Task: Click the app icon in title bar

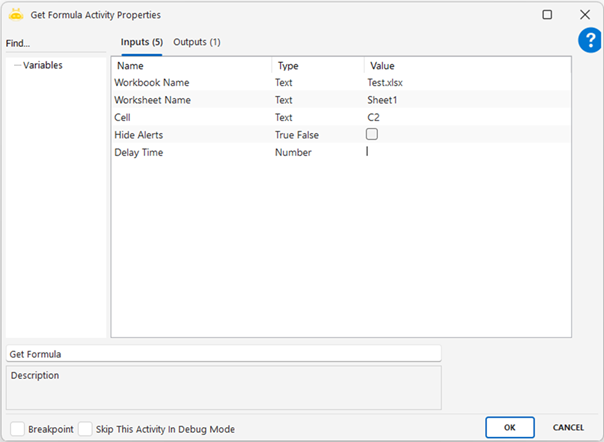Action: (16, 15)
